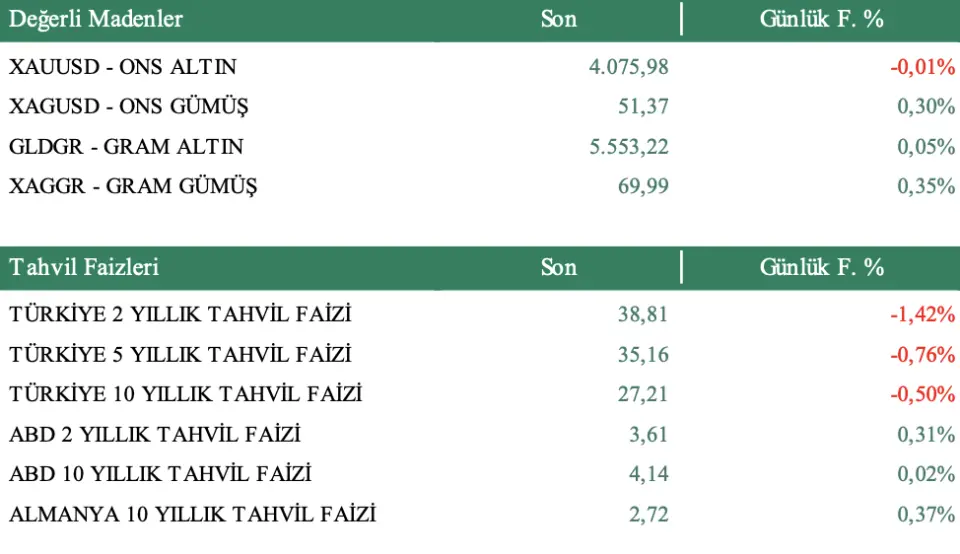Click the gram silver price 69,99
The width and height of the screenshot is (960, 554).
point(643,185)
